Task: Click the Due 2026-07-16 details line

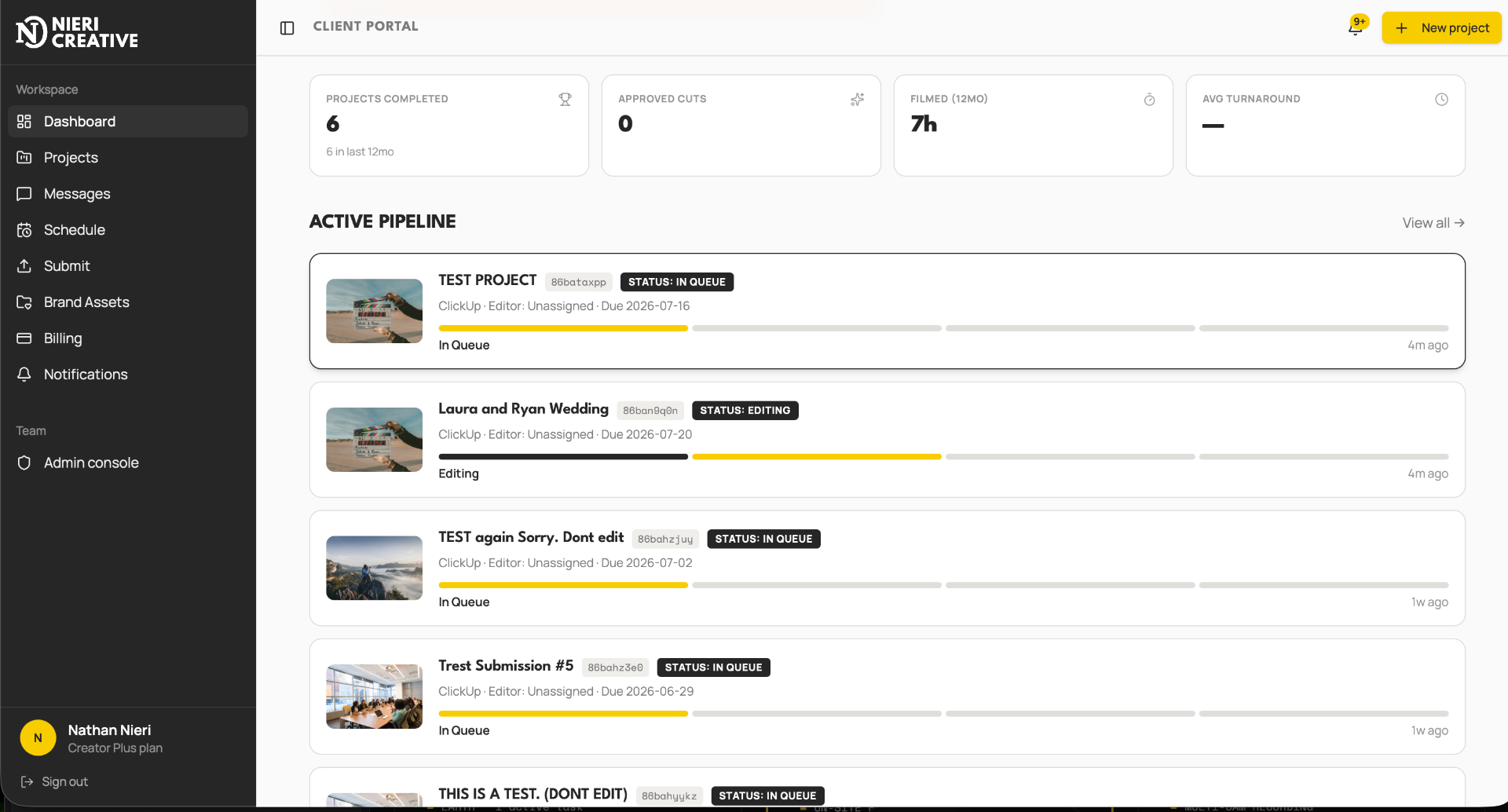Action: click(x=564, y=306)
